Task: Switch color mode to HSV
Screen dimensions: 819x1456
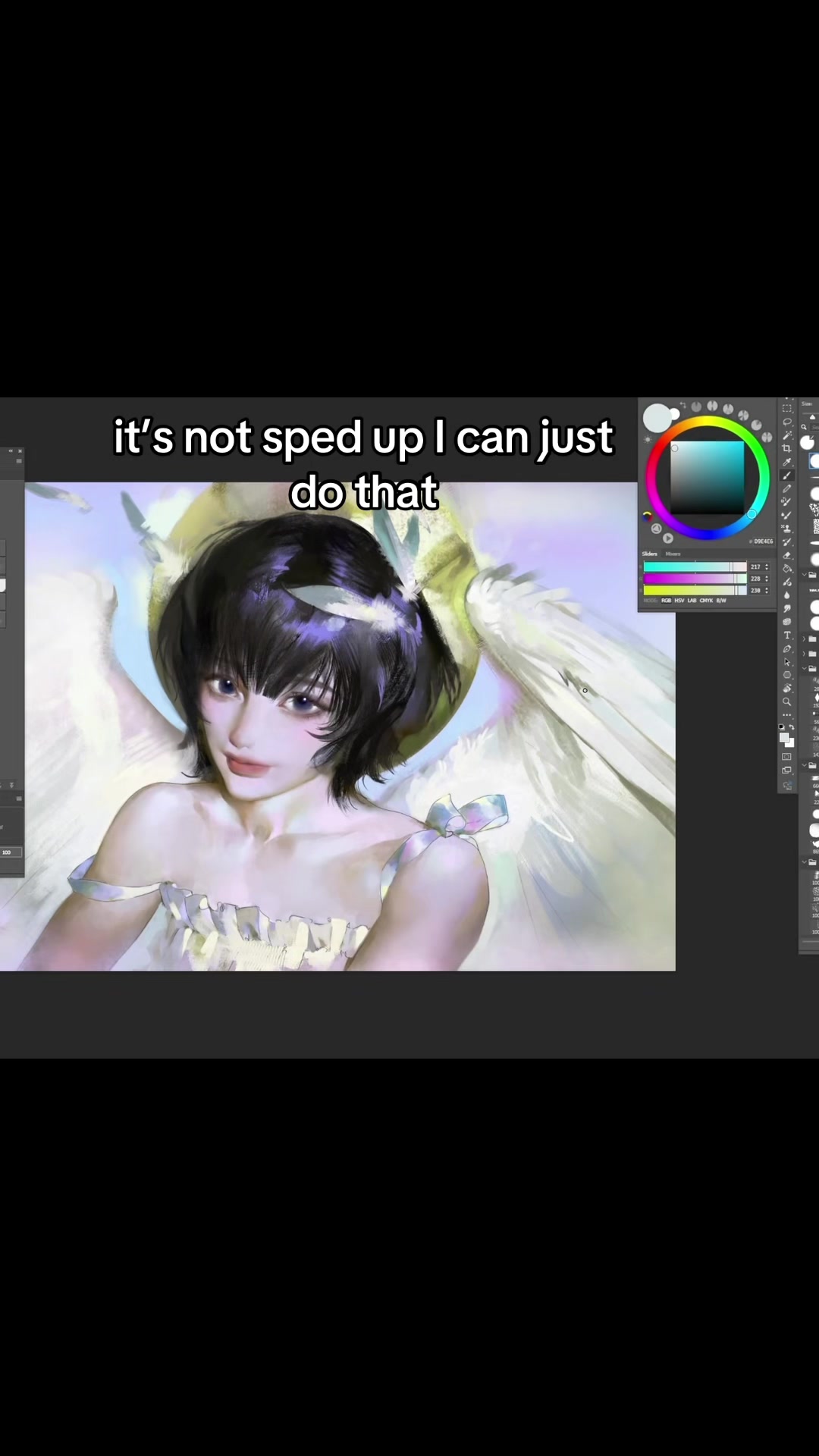Action: 679,601
